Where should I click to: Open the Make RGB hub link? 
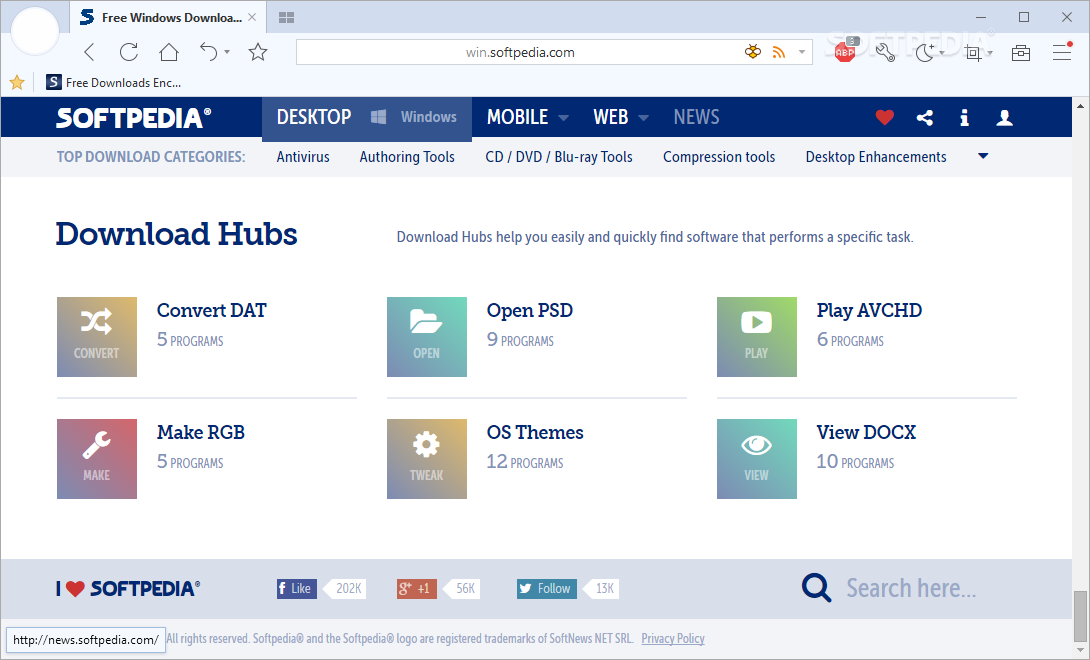tap(201, 433)
